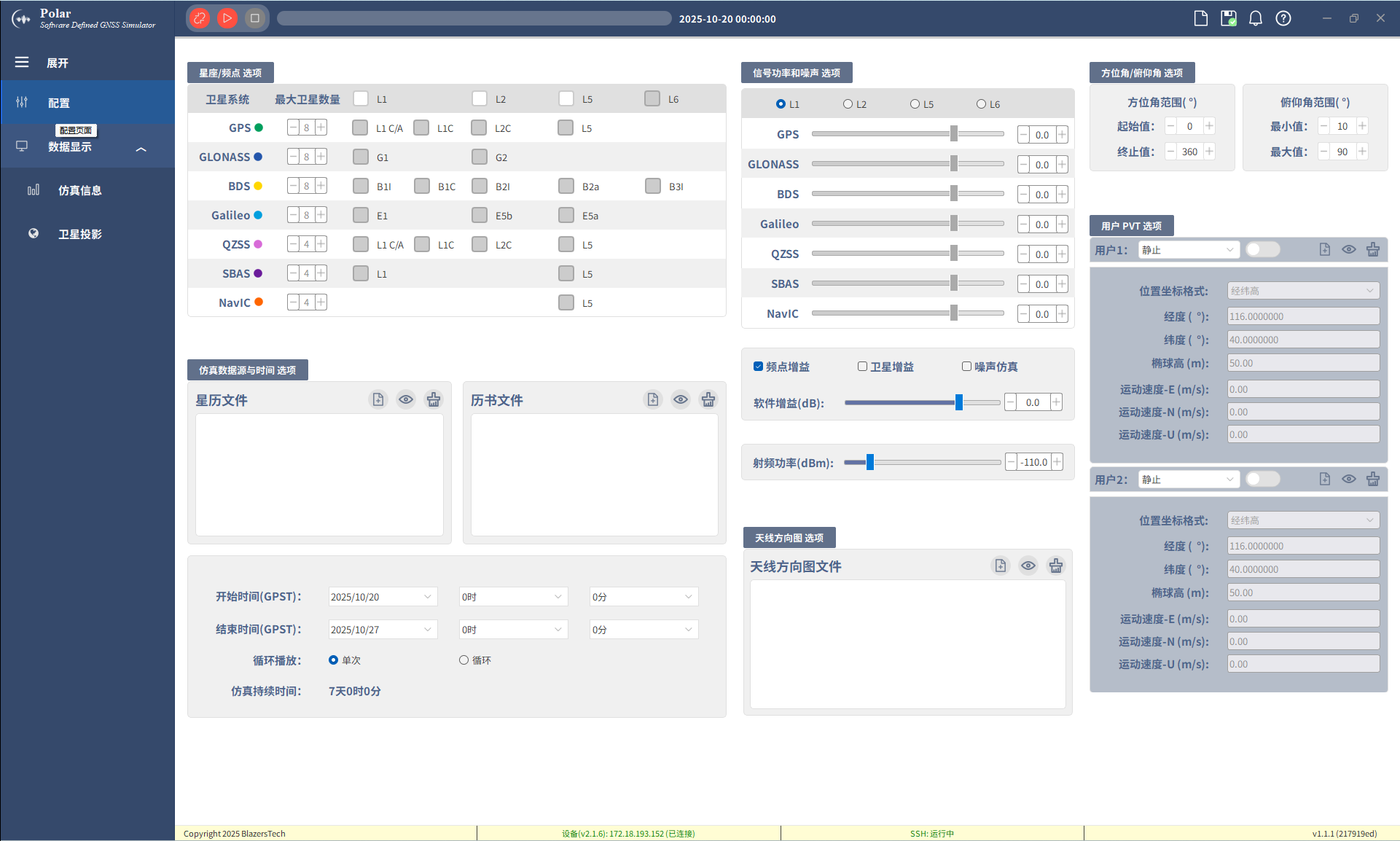Image resolution: width=1400 pixels, height=841 pixels.
Task: Collapse the 数据显示 sidebar section chevron
Action: tap(141, 149)
